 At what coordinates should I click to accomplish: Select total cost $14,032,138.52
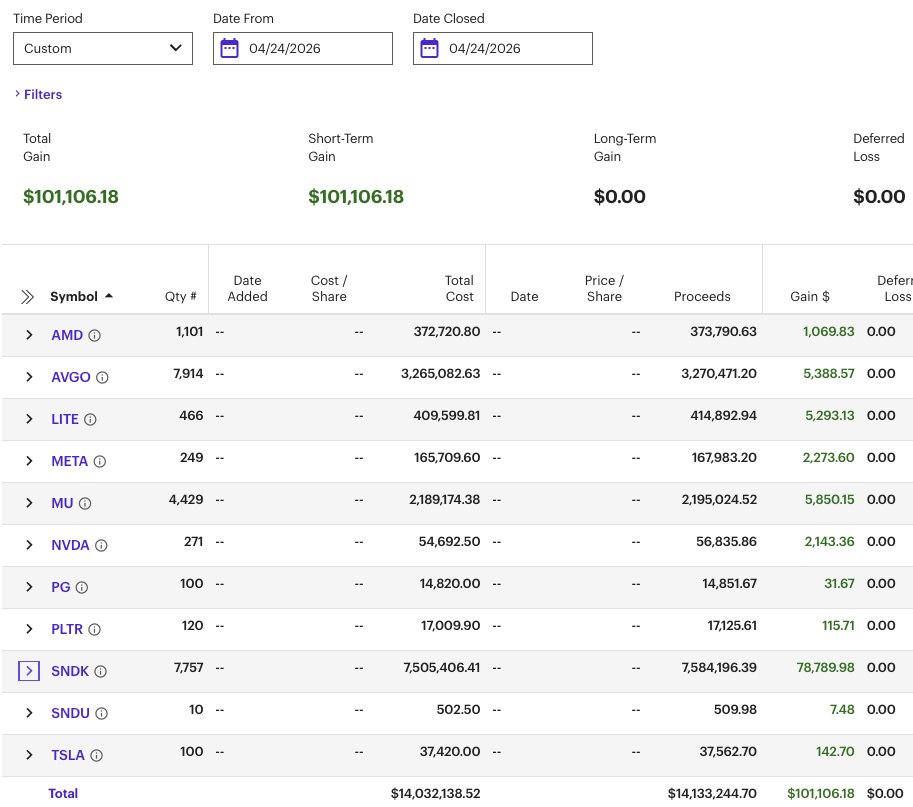[436, 793]
